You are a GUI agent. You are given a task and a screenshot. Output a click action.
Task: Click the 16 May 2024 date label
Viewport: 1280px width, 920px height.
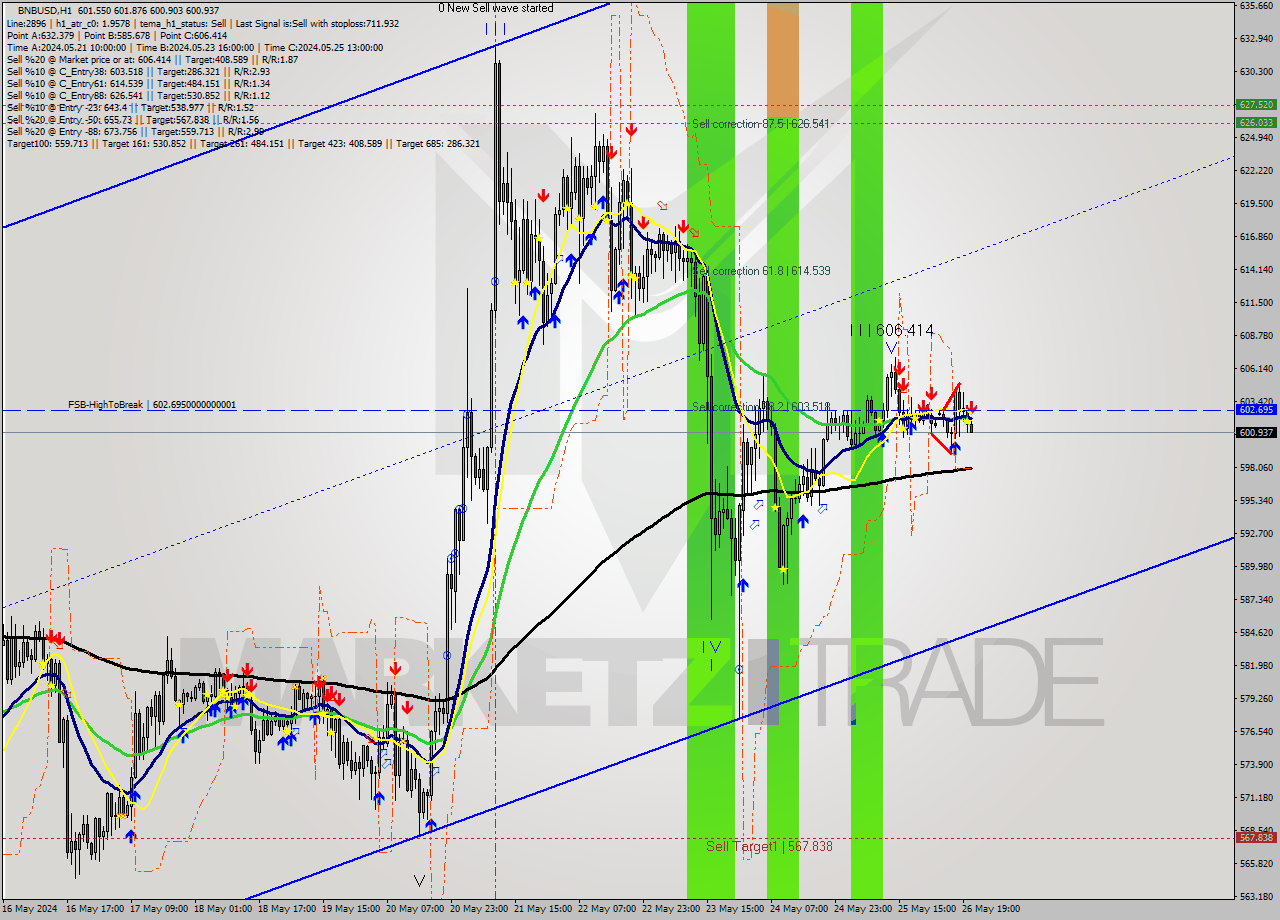pyautogui.click(x=29, y=909)
